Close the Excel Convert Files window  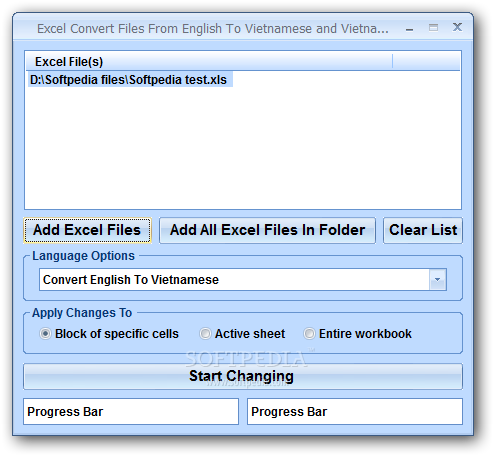coord(457,27)
